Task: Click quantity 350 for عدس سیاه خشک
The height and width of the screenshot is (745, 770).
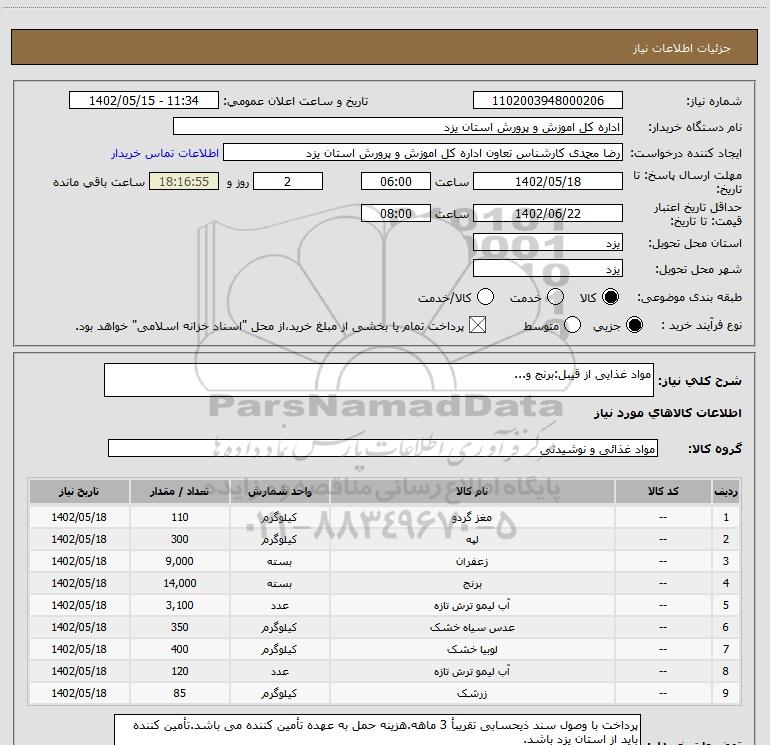Action: click(180, 628)
